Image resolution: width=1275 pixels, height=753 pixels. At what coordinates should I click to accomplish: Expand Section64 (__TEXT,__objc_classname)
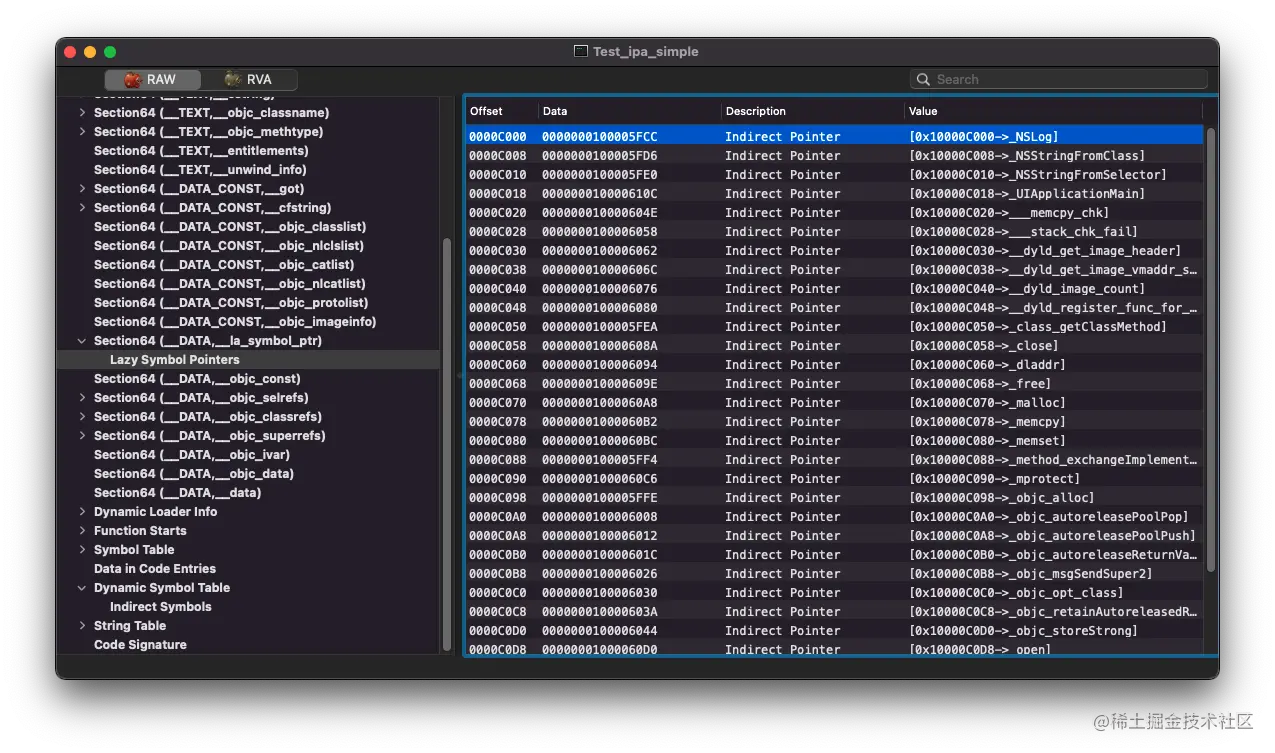tap(82, 113)
